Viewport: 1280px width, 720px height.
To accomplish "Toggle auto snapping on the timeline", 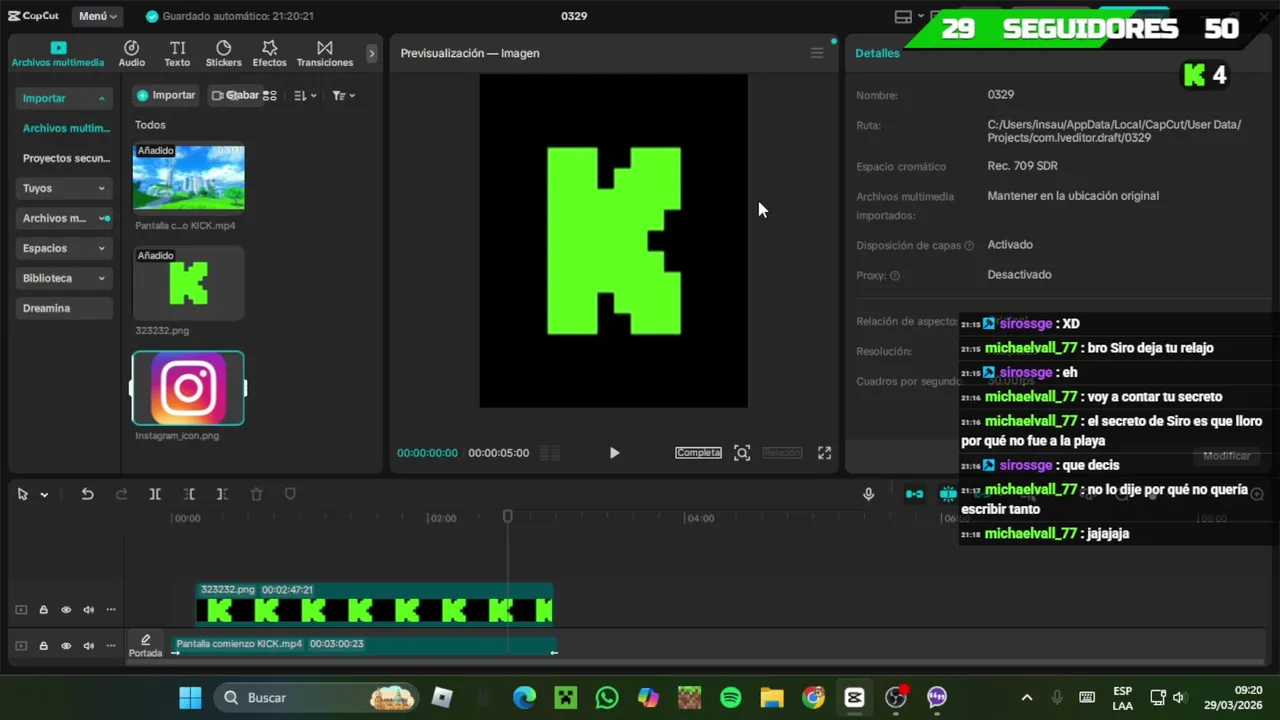I will pyautogui.click(x=947, y=494).
